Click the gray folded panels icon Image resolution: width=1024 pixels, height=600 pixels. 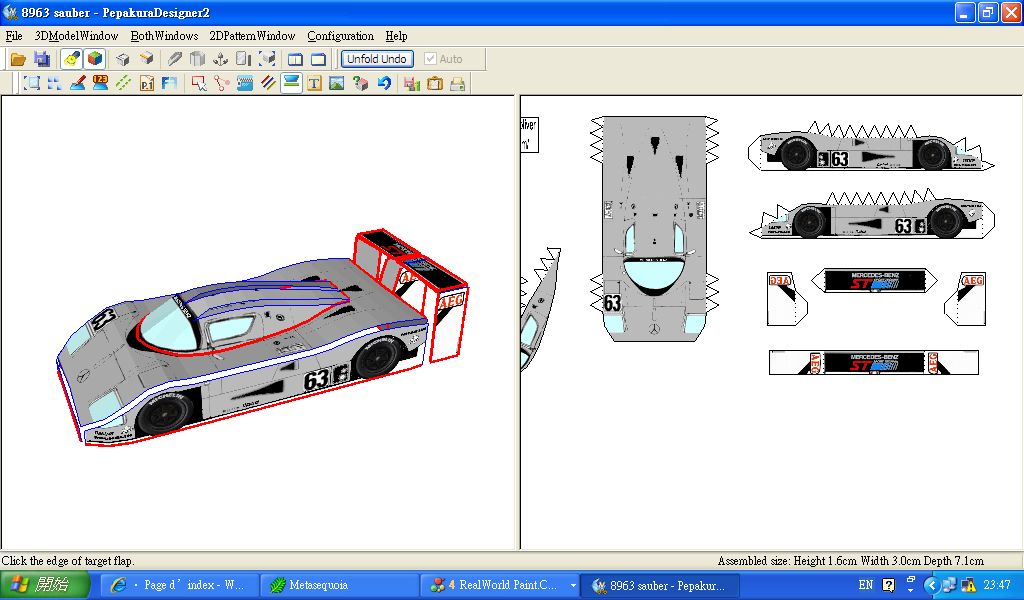197,59
